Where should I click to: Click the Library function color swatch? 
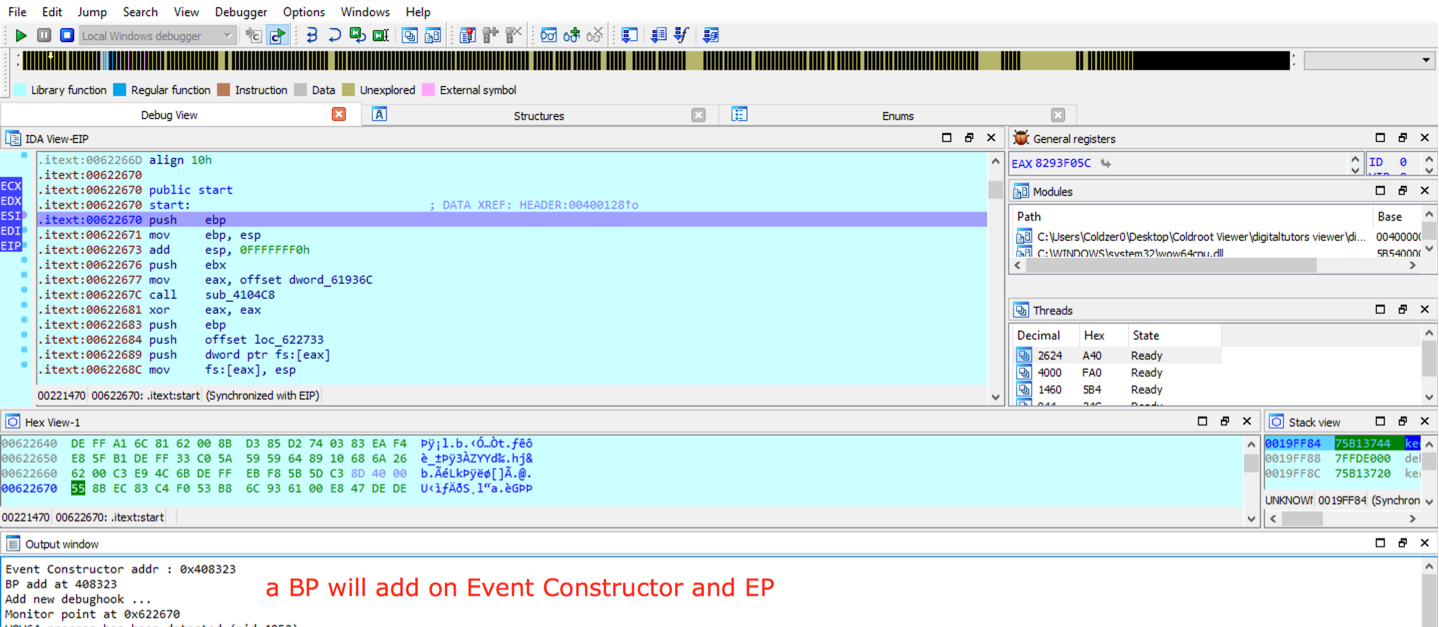(x=20, y=90)
